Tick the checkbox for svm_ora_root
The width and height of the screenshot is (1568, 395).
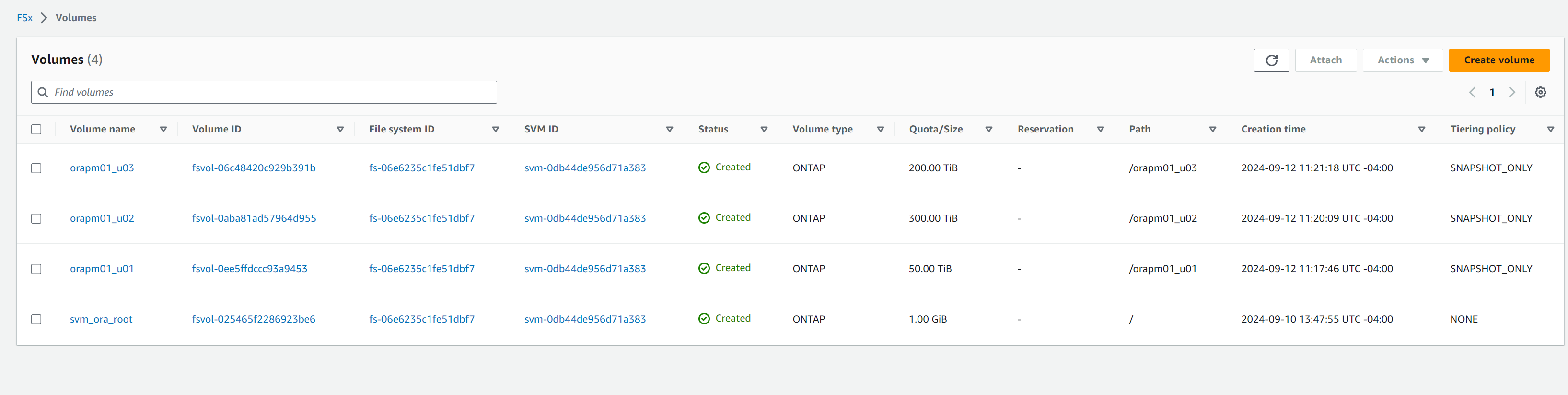[x=36, y=320]
